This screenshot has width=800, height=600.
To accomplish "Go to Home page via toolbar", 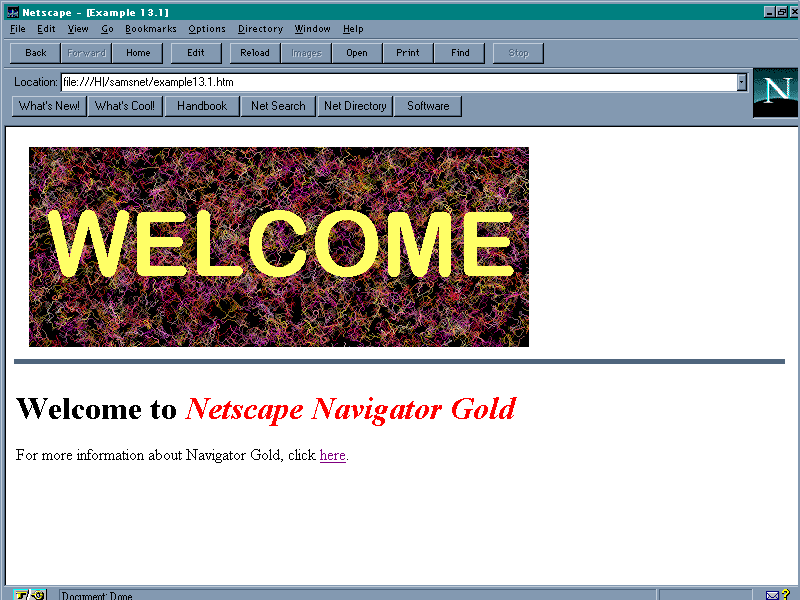I will 138,53.
